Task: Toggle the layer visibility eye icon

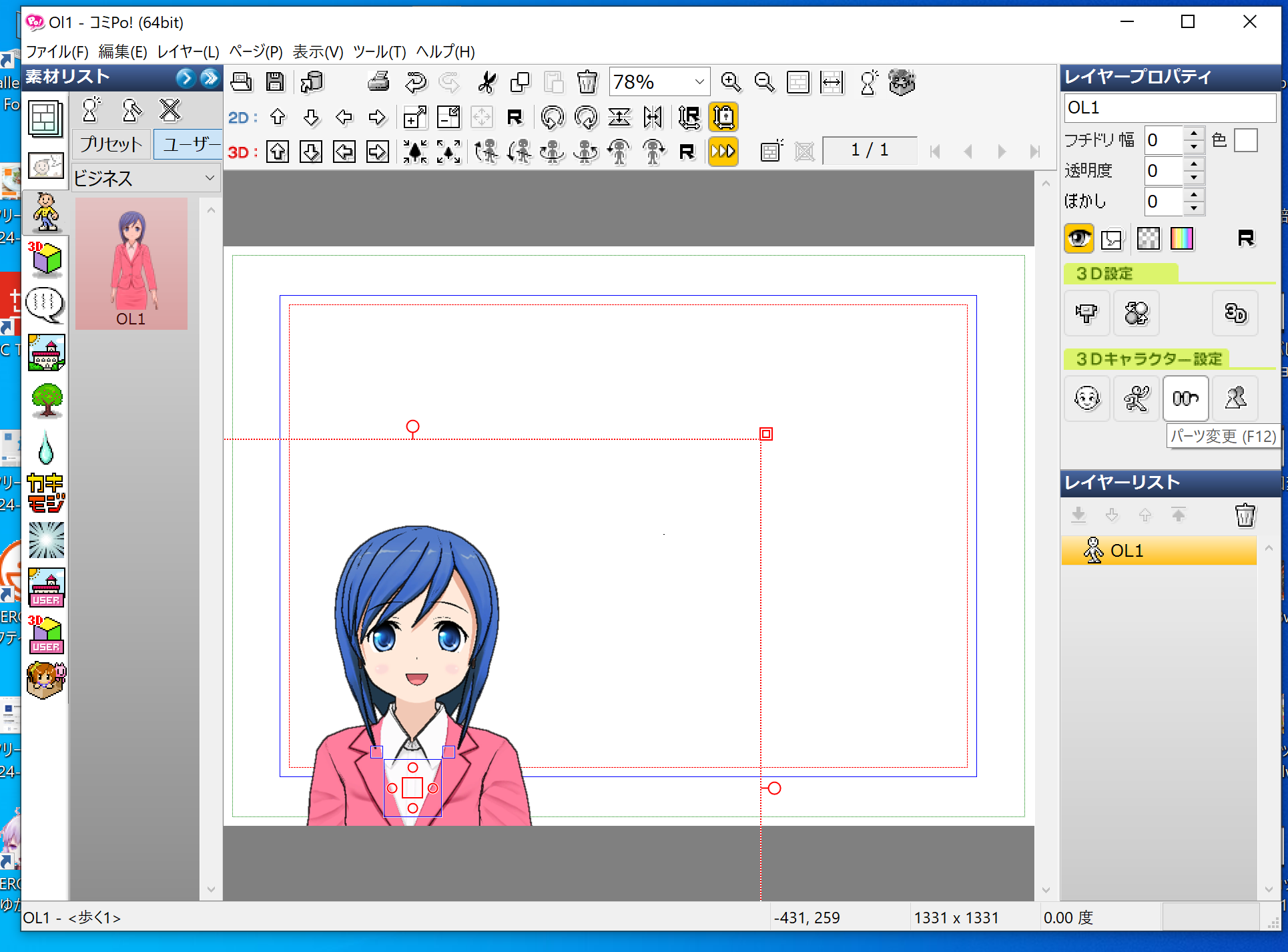Action: pyautogui.click(x=1078, y=238)
